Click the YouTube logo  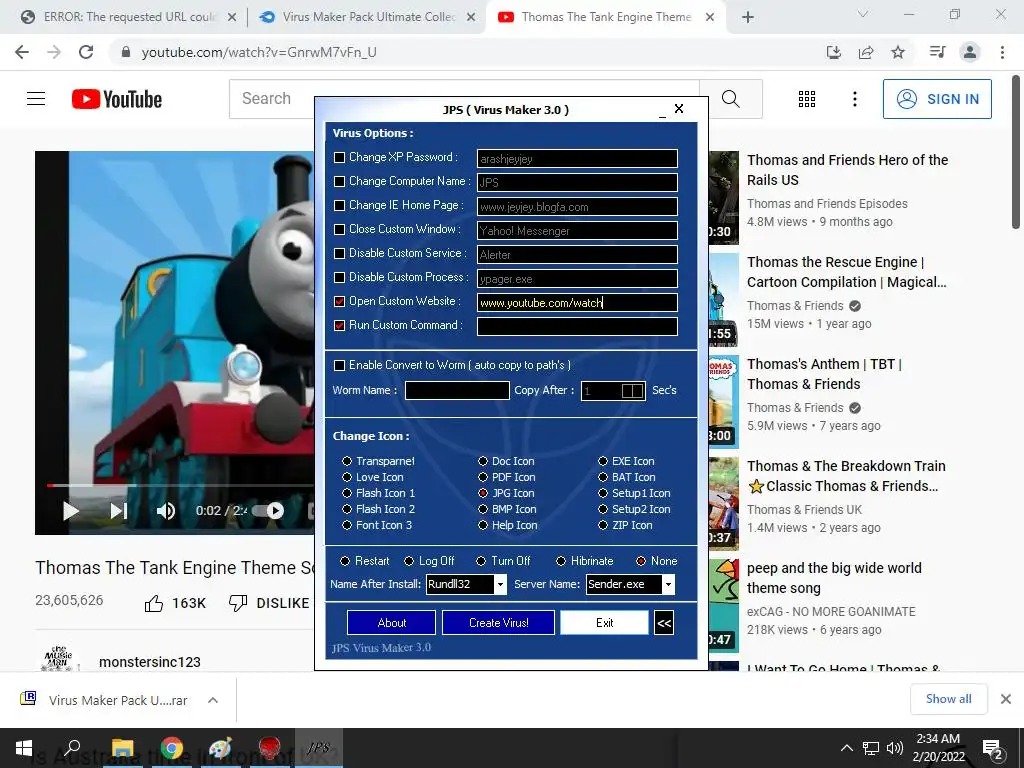click(x=117, y=99)
